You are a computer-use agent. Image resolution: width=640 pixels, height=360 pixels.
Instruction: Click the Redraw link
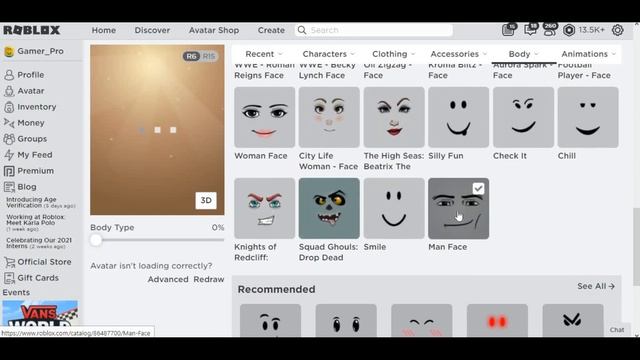click(209, 279)
